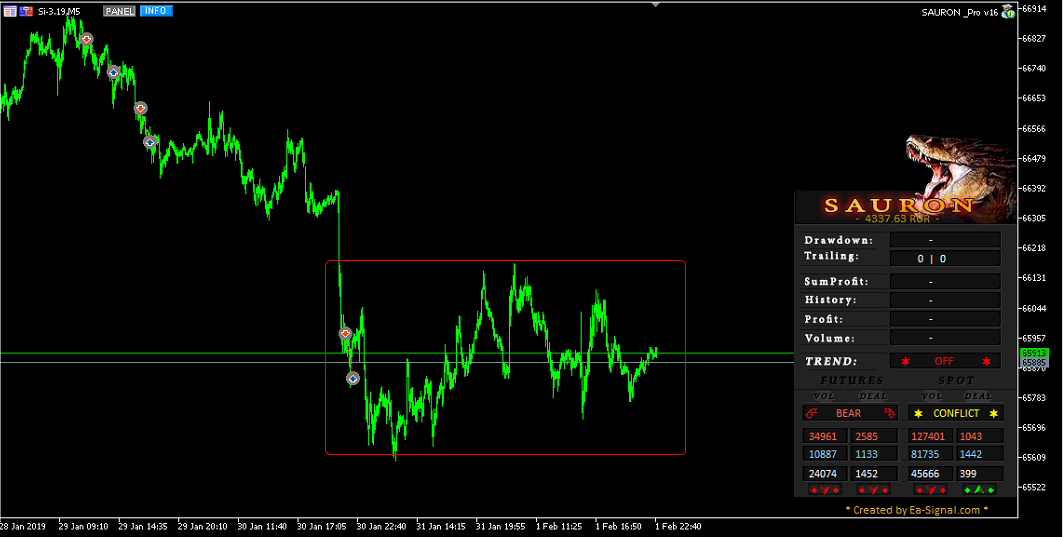
Task: Click the Si-3.19,M5 symbol title
Action: click(58, 12)
